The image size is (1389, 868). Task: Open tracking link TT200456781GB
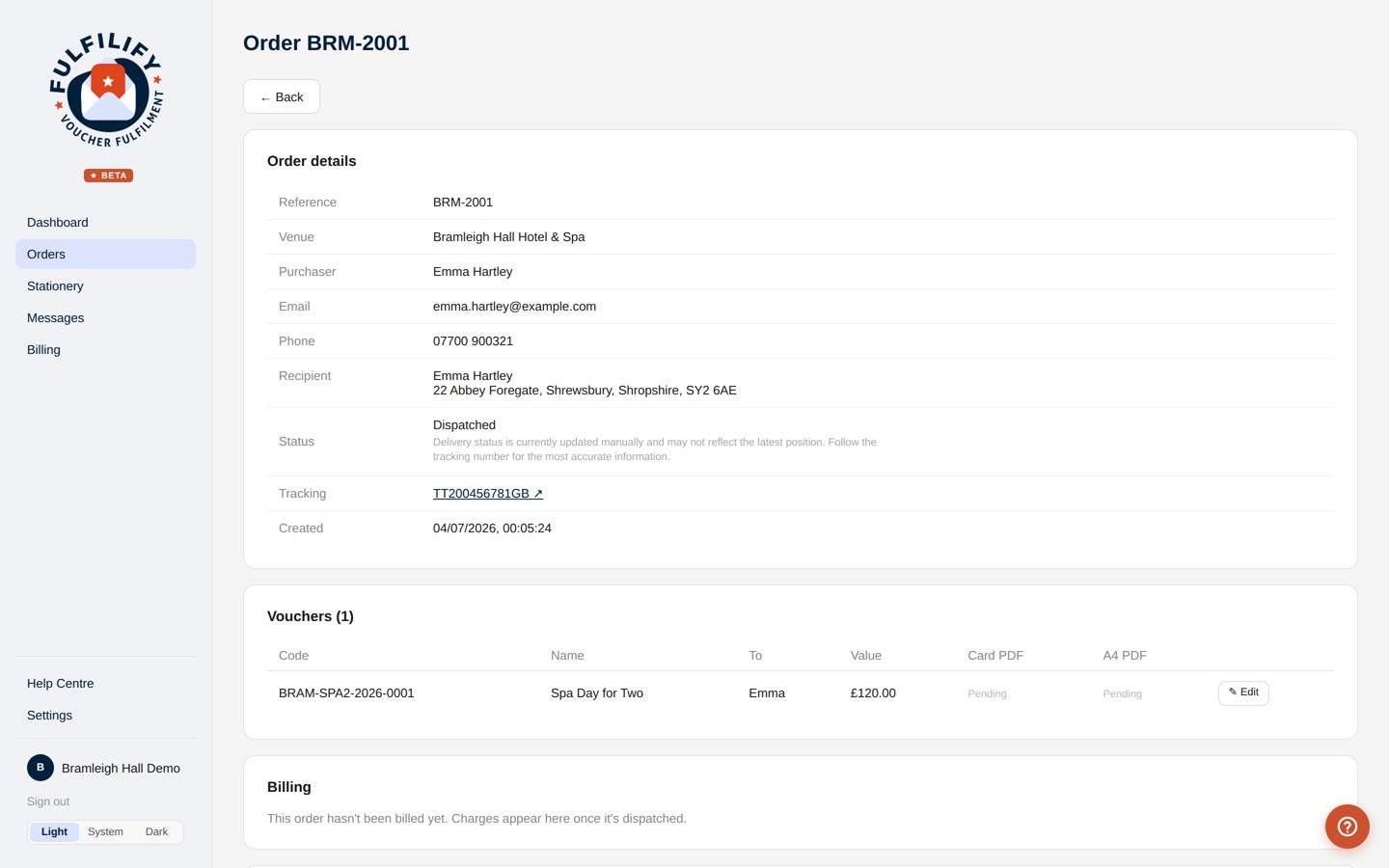click(488, 494)
